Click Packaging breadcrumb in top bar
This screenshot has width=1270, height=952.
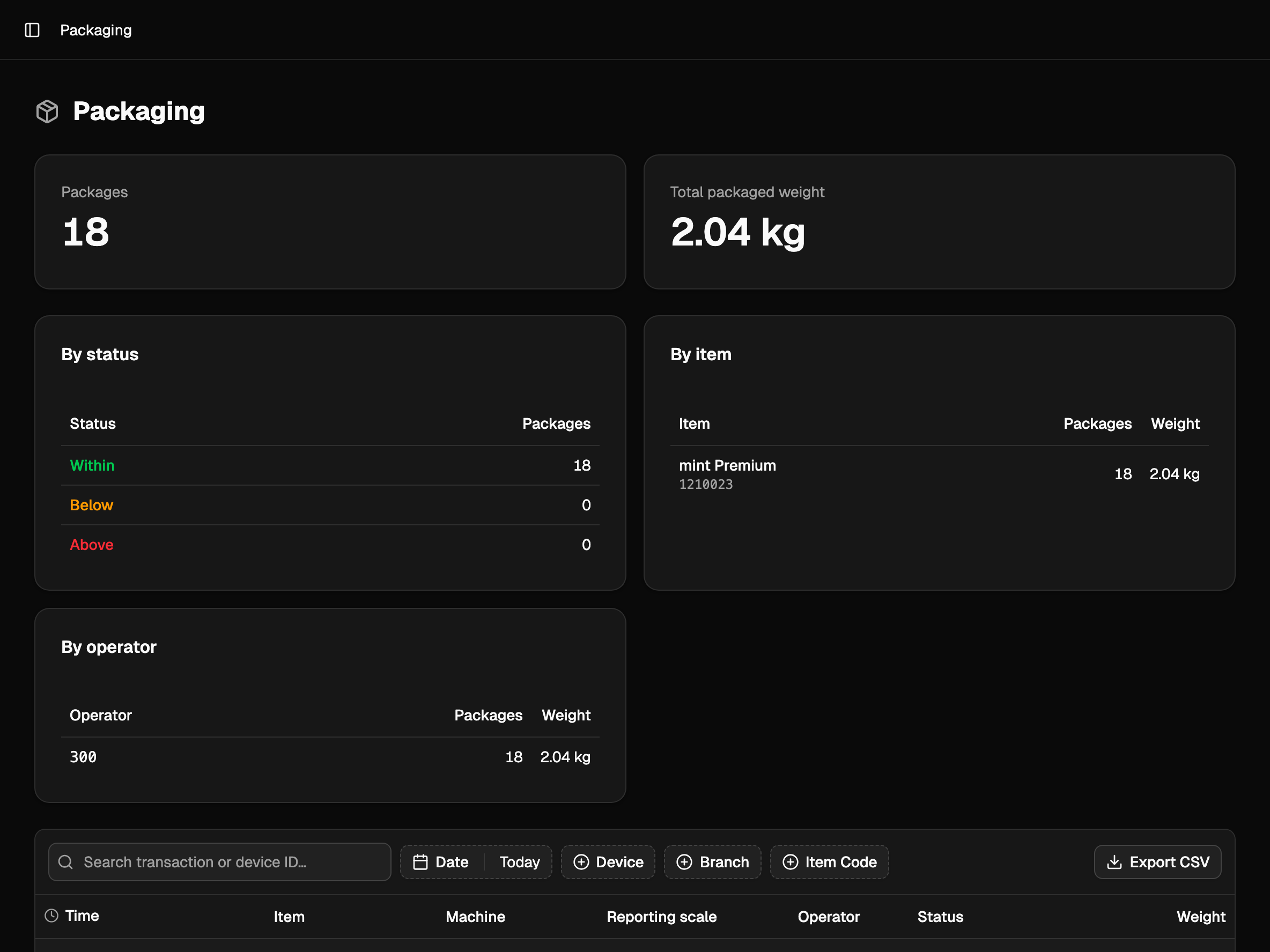click(x=96, y=30)
